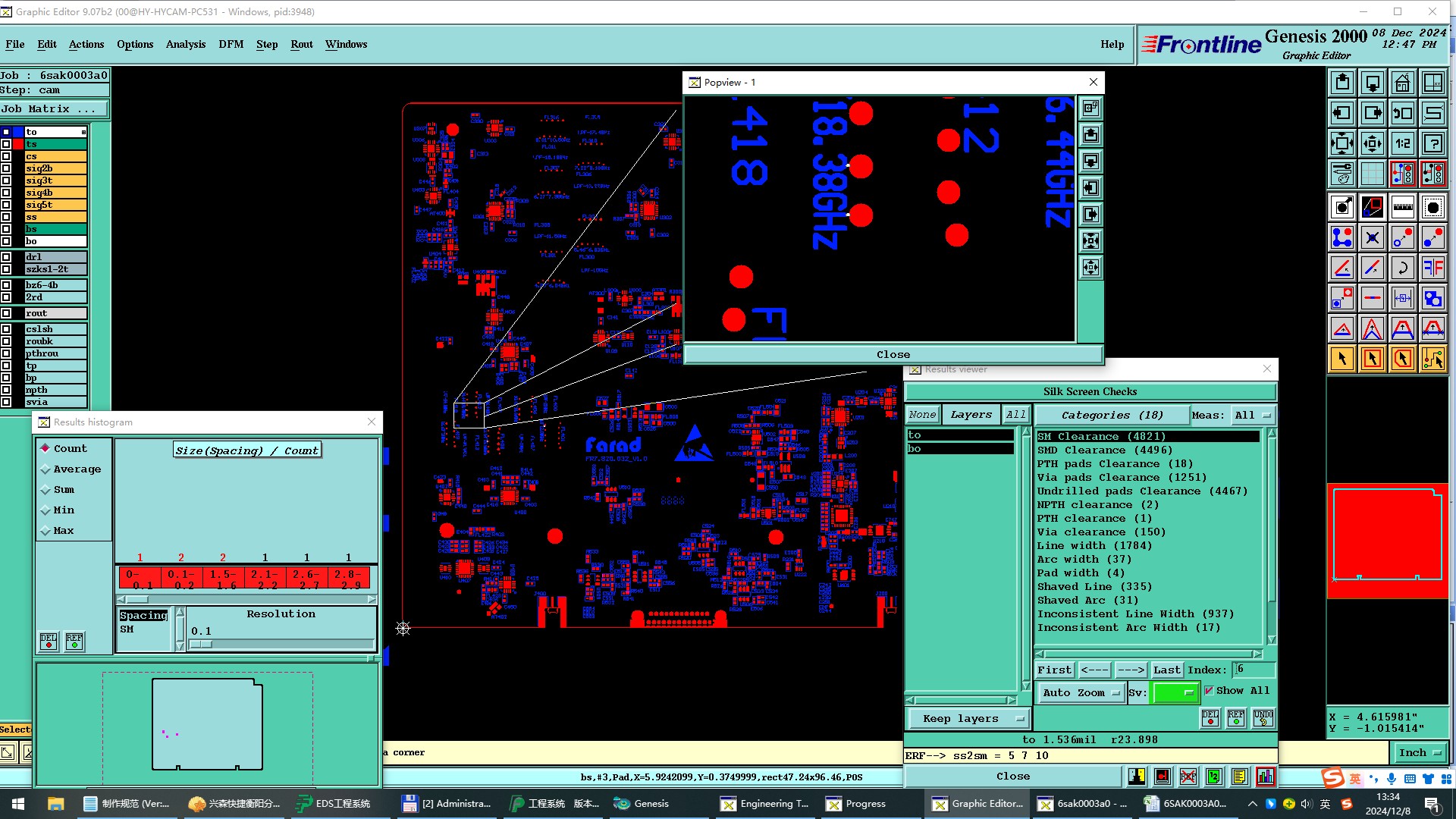The height and width of the screenshot is (819, 1456).
Task: Click the question mark help icon
Action: pos(1432,143)
